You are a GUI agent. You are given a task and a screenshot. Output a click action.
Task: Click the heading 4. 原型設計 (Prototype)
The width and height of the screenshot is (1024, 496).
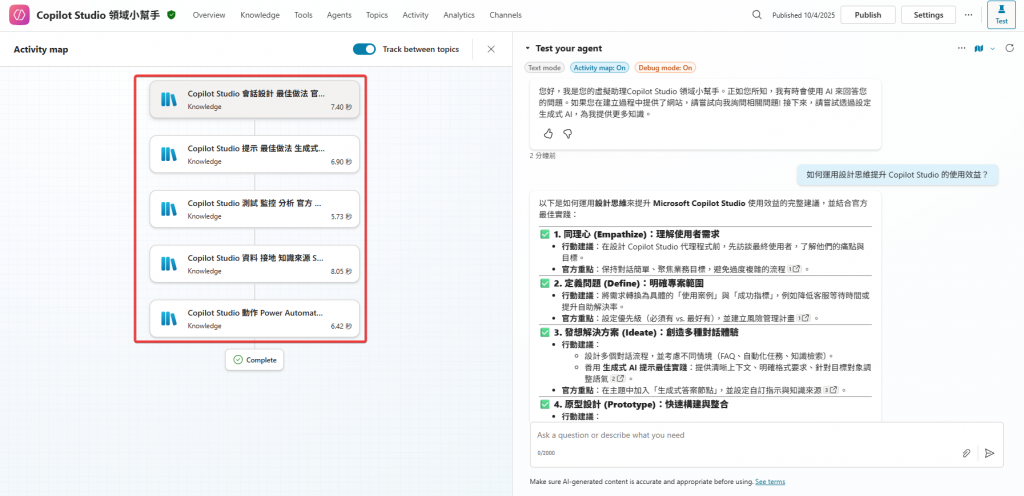pyautogui.click(x=641, y=405)
